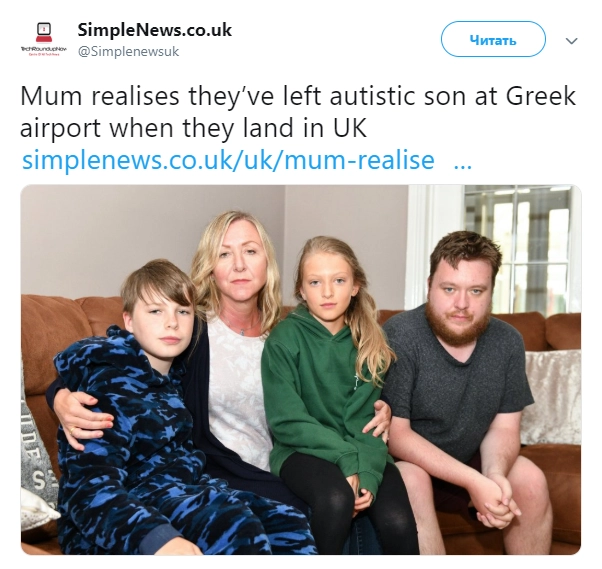Select the tweet text line ending with UK
The width and height of the screenshot is (602, 569).
(x=194, y=128)
